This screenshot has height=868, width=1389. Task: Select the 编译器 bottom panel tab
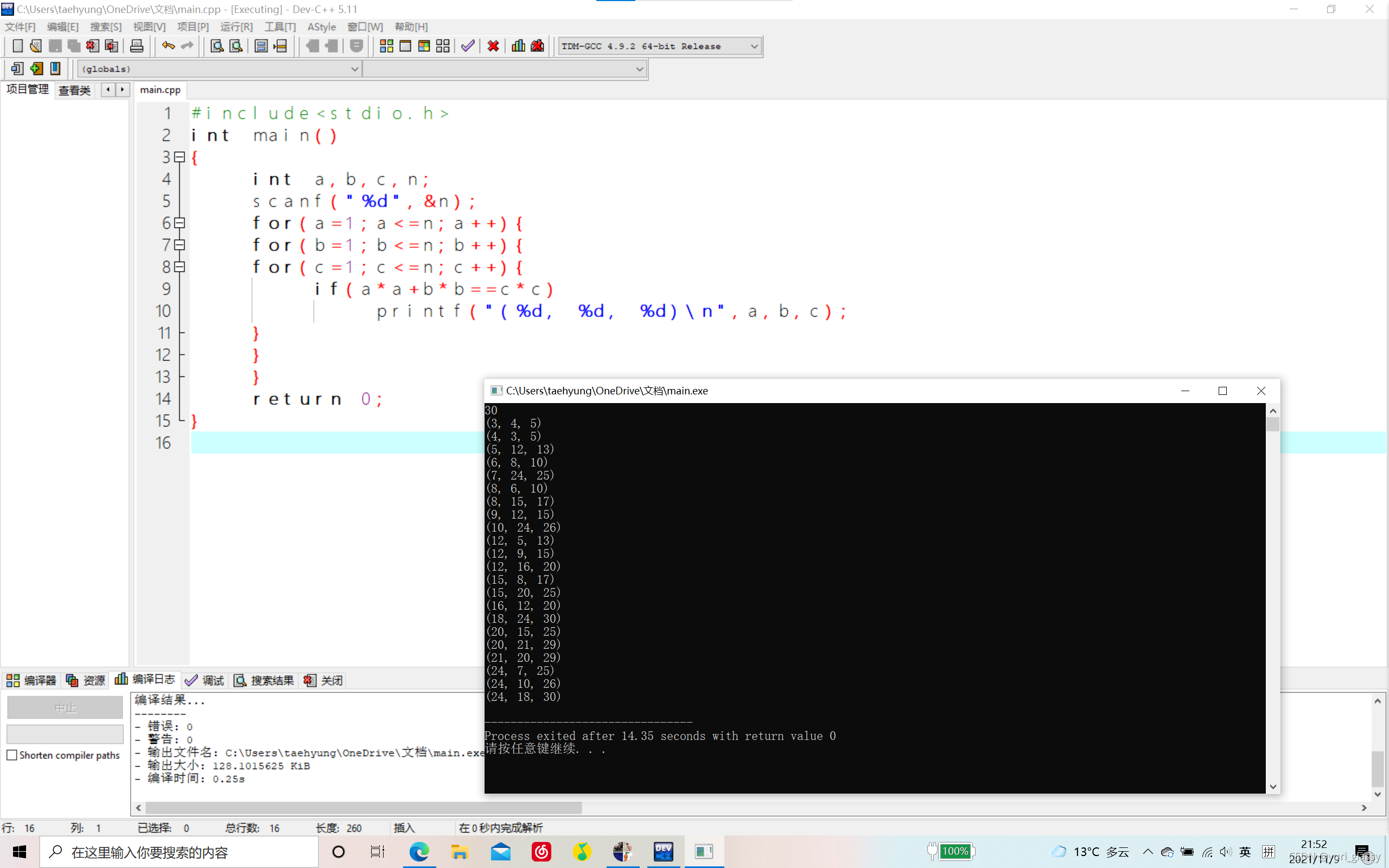click(31, 680)
